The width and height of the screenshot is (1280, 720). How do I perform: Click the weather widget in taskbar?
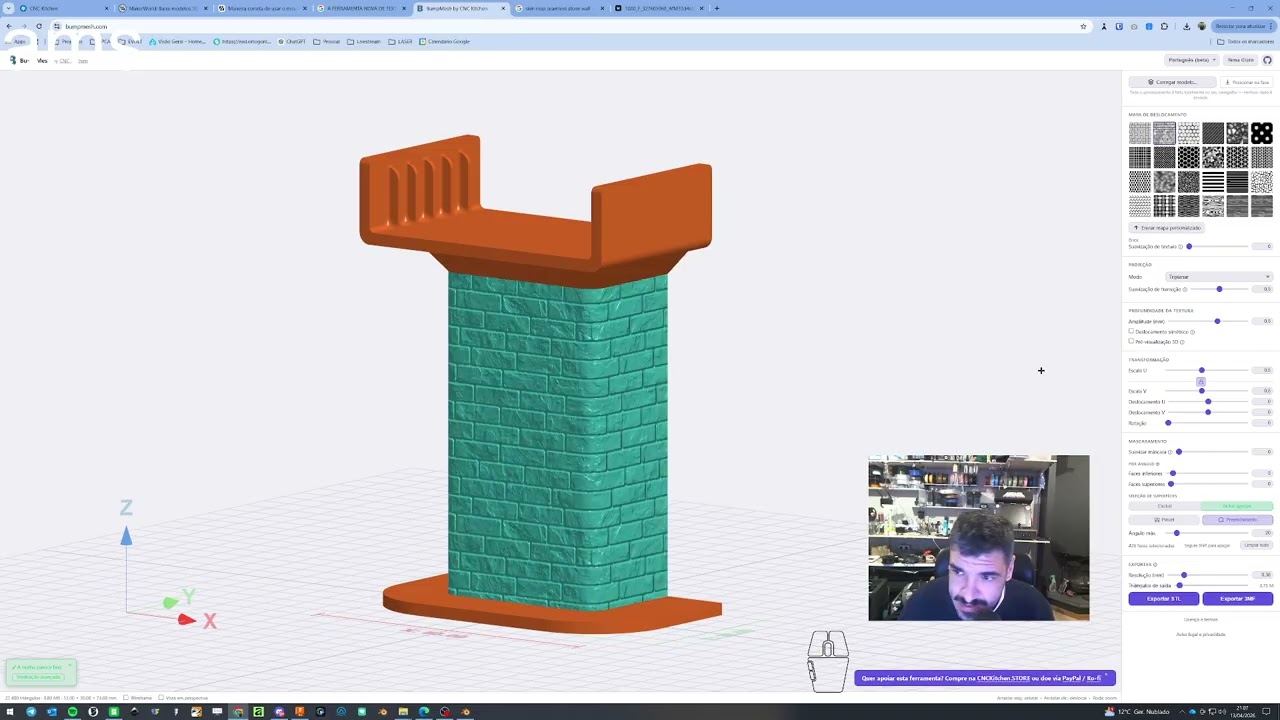[x=1138, y=712]
